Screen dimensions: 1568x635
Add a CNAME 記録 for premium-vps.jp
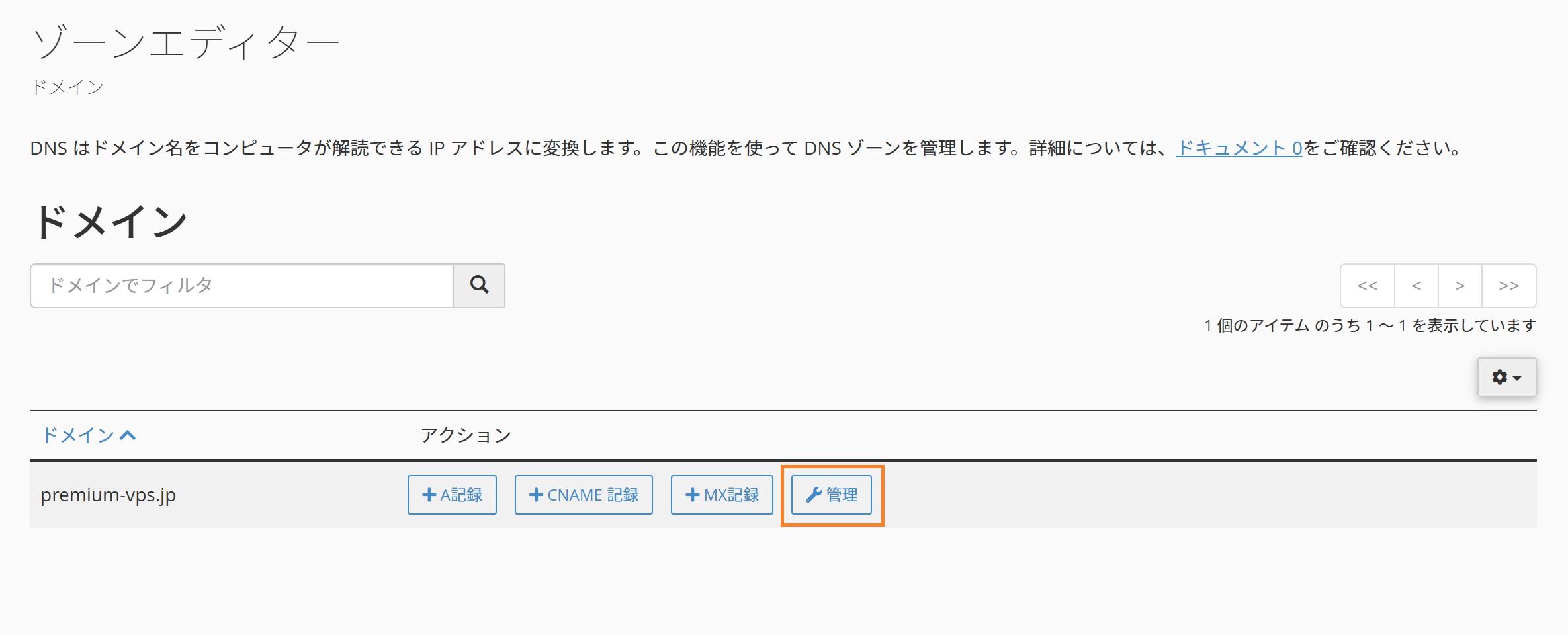[584, 495]
